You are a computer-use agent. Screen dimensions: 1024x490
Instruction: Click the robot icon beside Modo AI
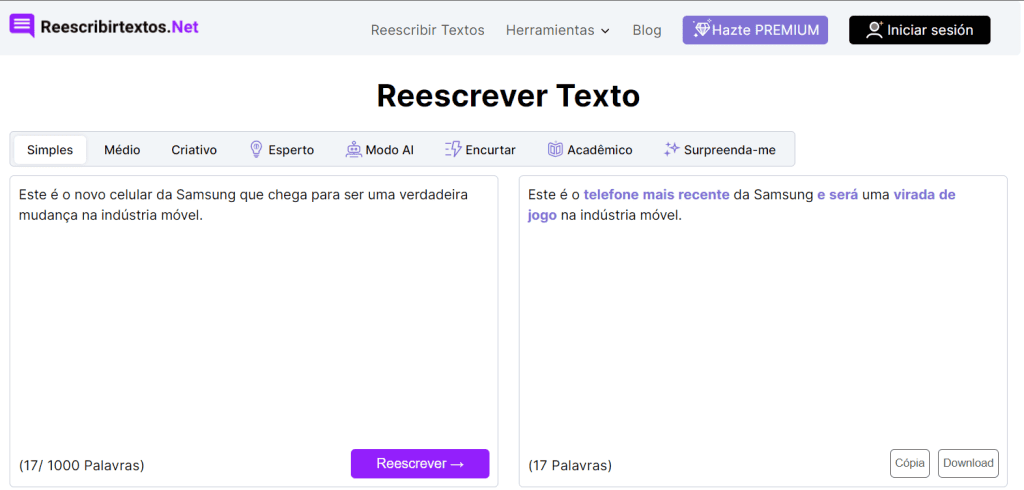coord(353,150)
